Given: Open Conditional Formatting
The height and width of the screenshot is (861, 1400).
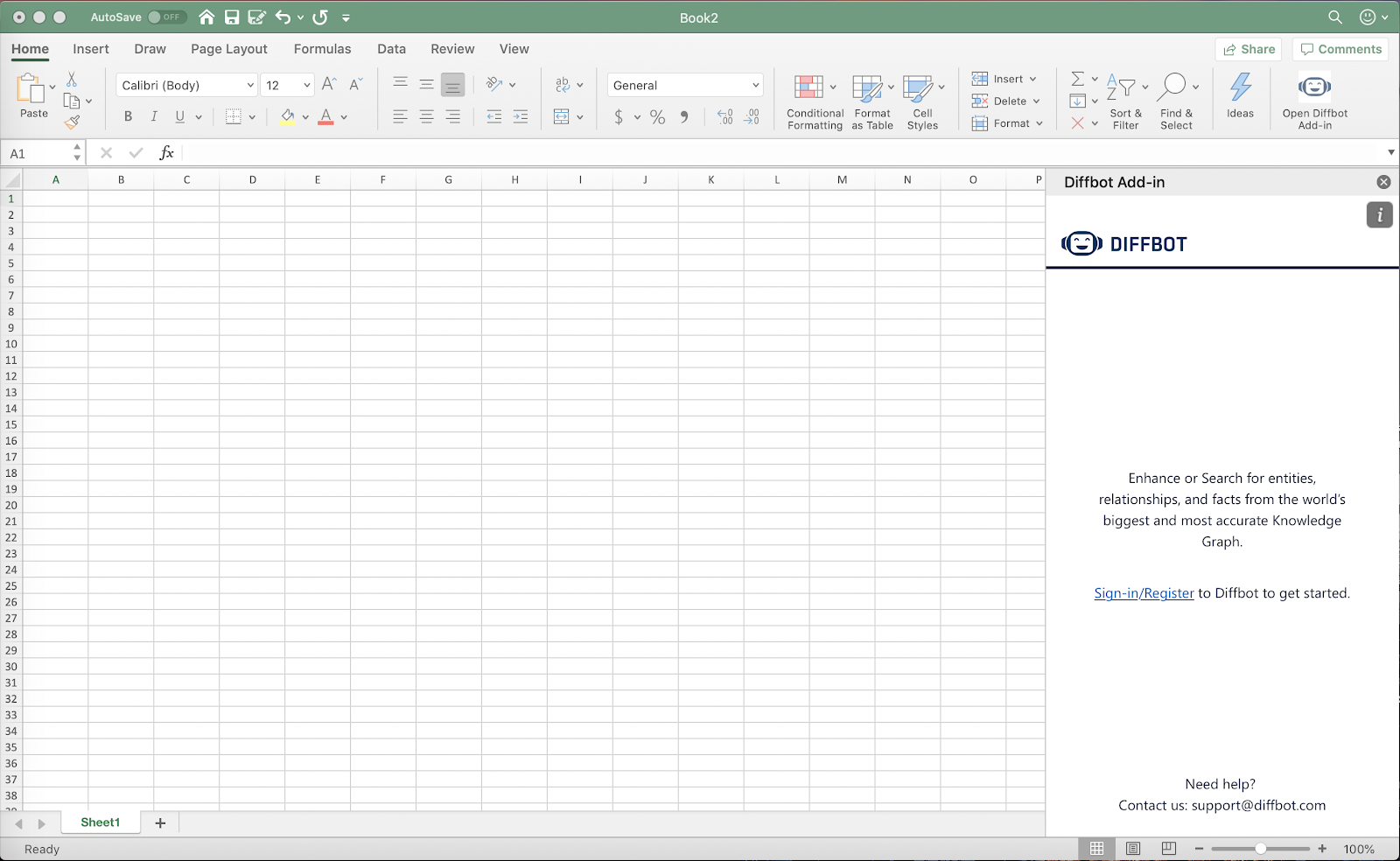Looking at the screenshot, I should (815, 101).
